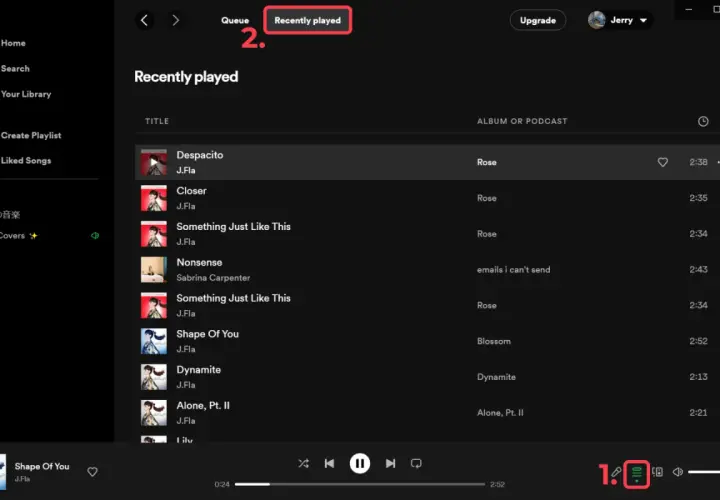Click the Shape Of You list cover

(154, 341)
